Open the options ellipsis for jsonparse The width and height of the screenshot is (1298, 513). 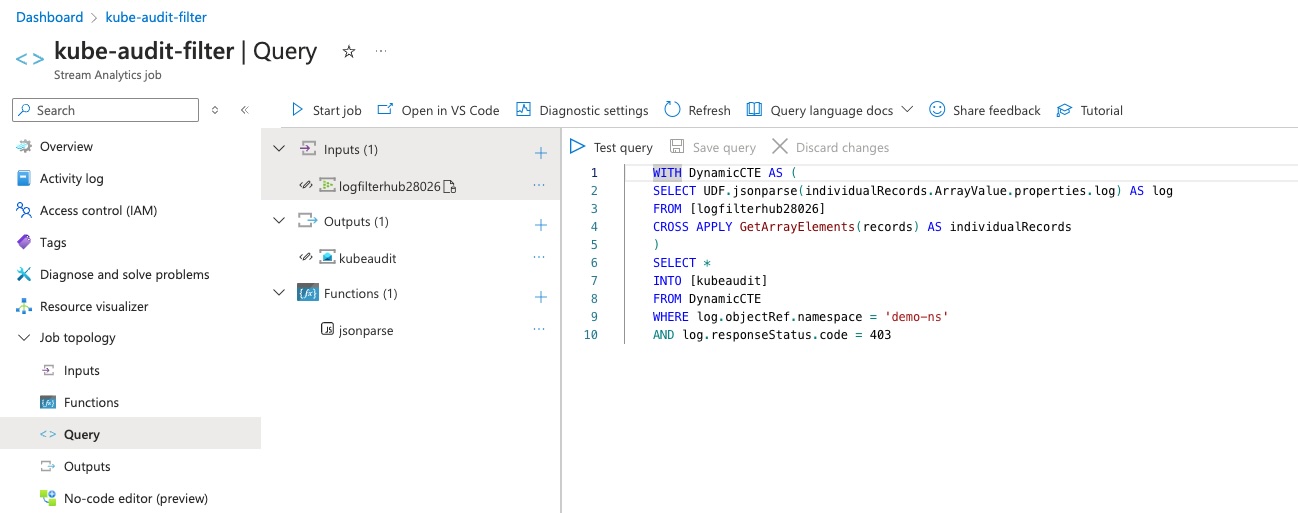pos(540,329)
